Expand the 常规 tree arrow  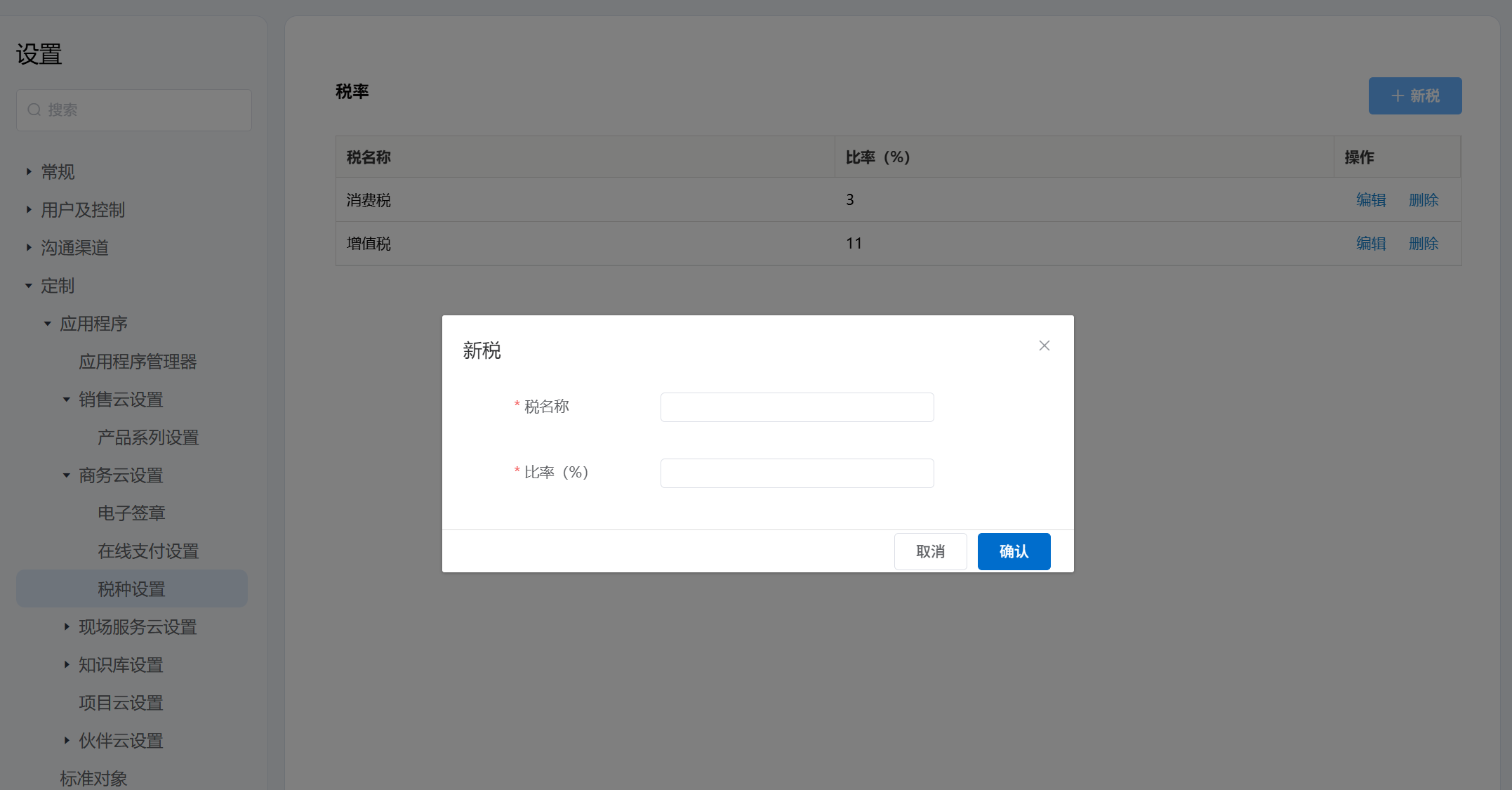(x=29, y=171)
